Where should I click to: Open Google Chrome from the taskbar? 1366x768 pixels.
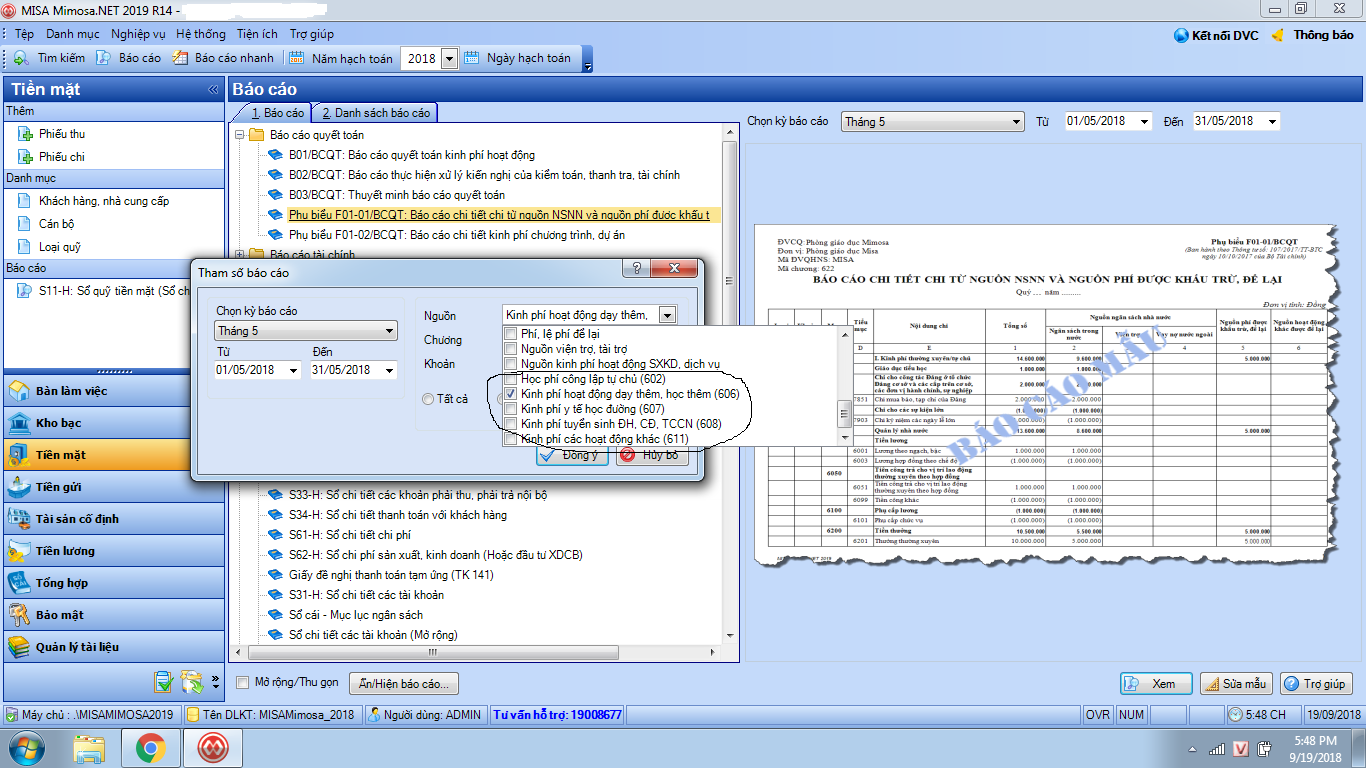[151, 748]
